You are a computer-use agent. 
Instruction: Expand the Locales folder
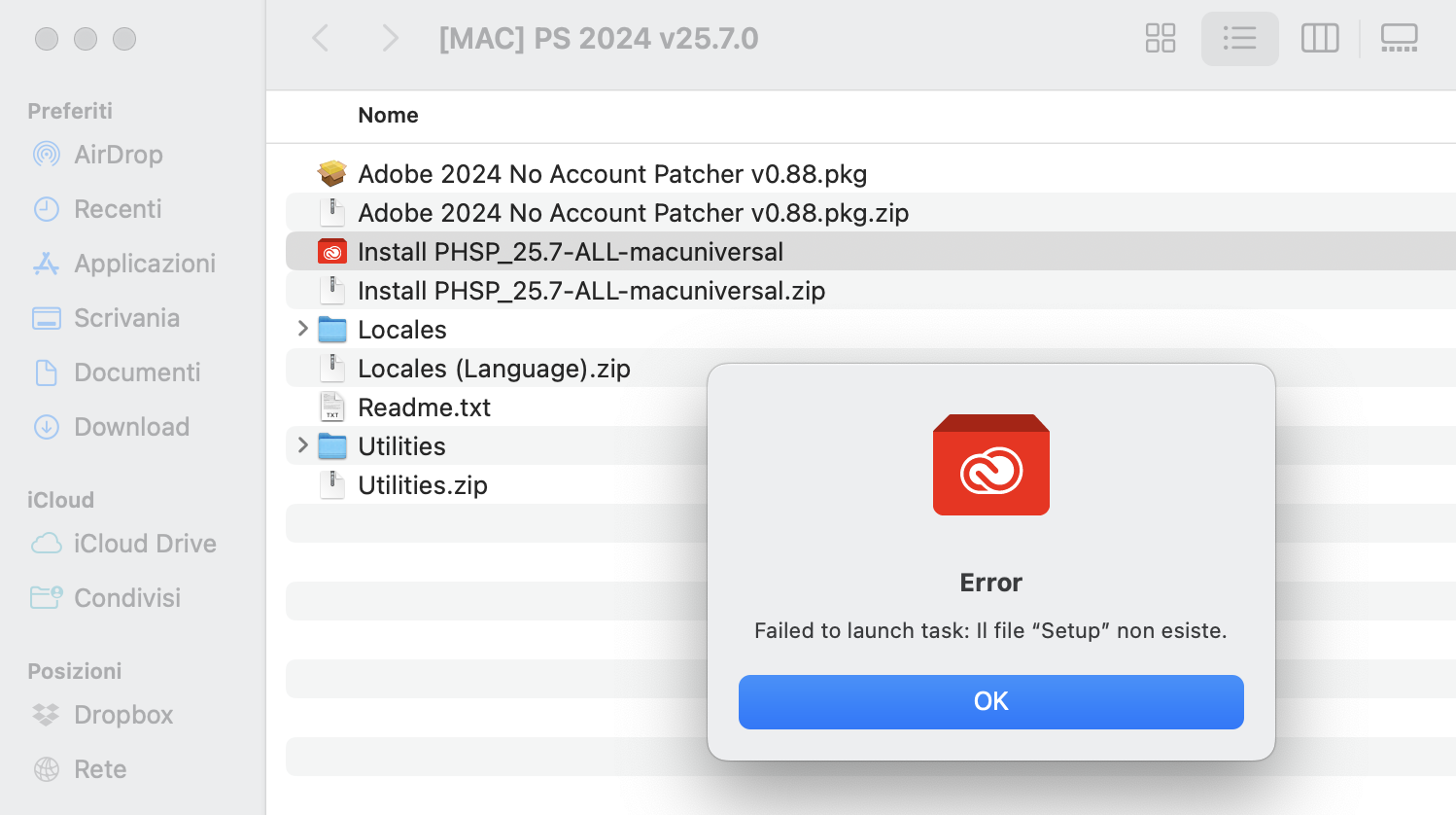click(302, 330)
